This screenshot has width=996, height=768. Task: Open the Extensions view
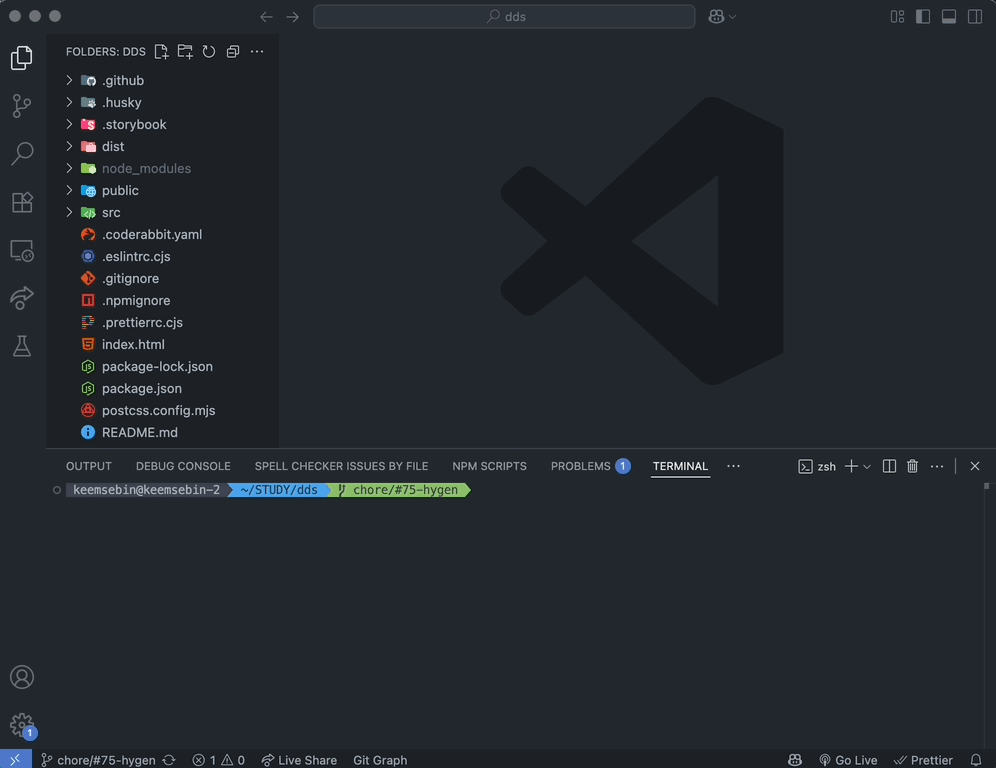coord(22,202)
